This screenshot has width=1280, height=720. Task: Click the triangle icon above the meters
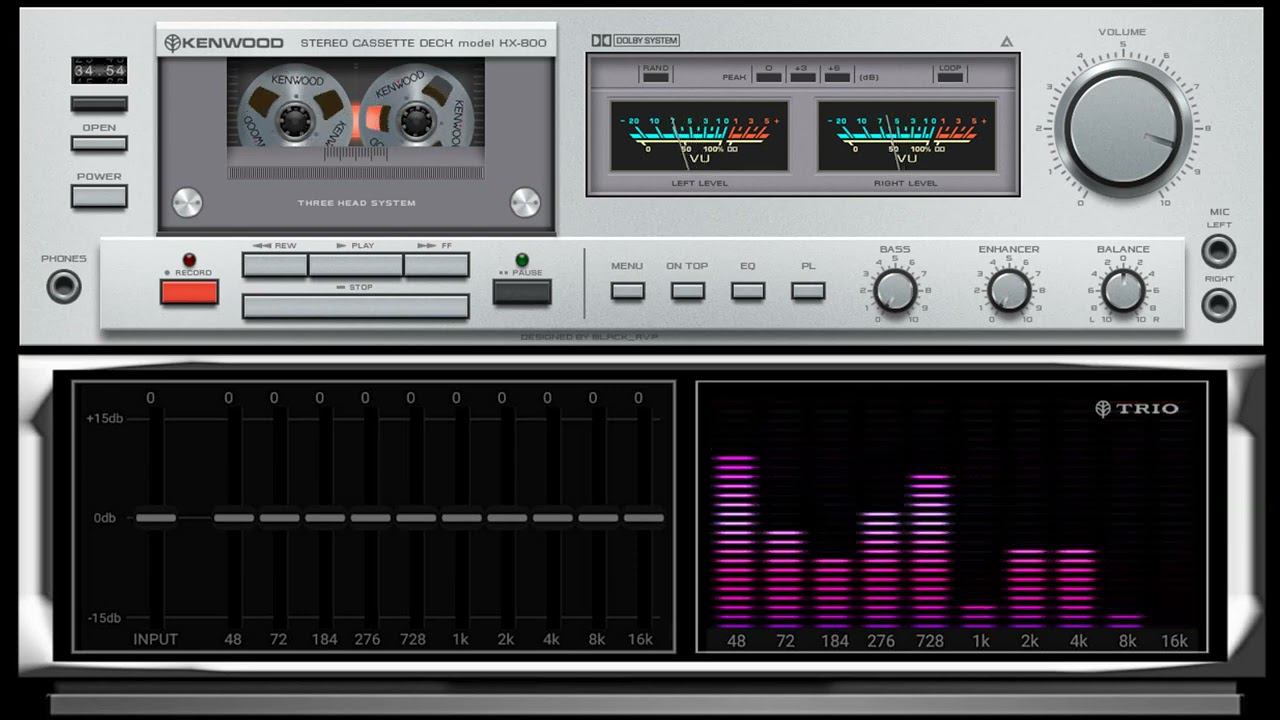(x=1006, y=42)
